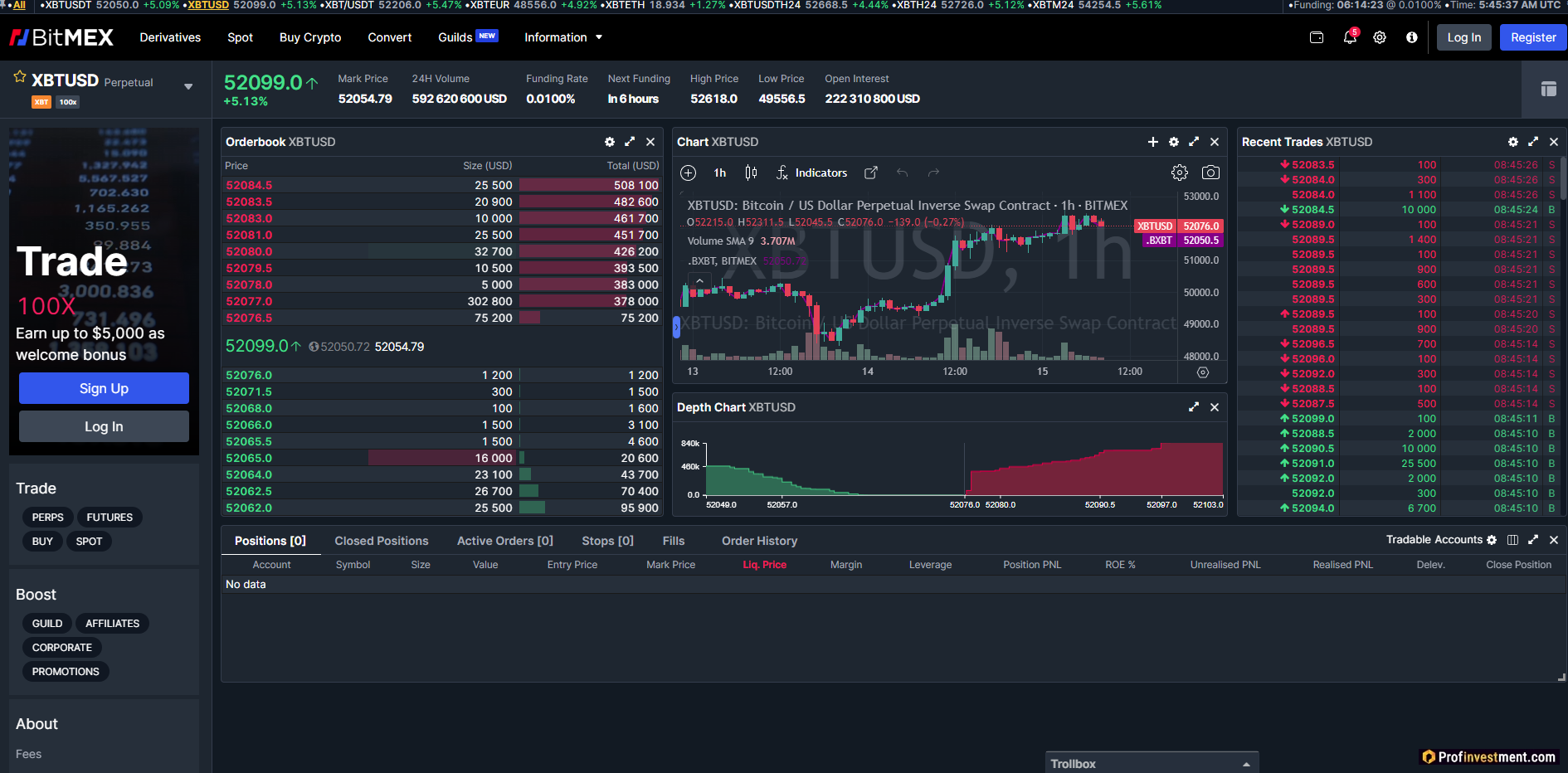1568x773 pixels.
Task: Open the Derivatives menu
Action: [170, 37]
